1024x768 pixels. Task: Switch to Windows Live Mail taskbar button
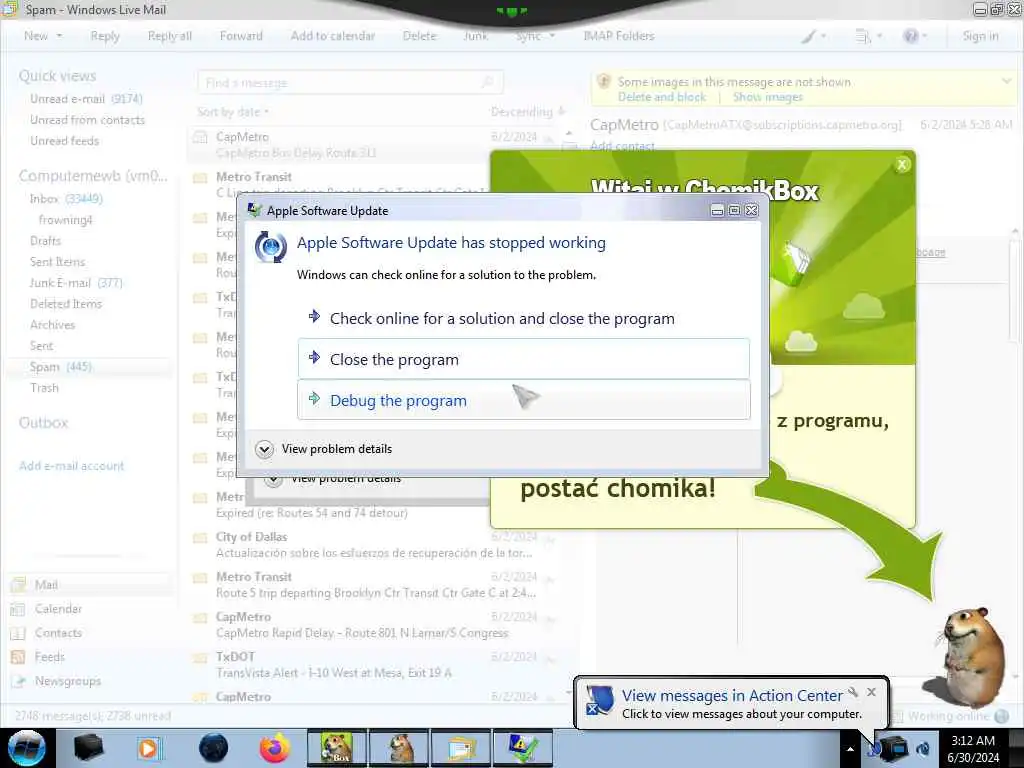coord(461,748)
